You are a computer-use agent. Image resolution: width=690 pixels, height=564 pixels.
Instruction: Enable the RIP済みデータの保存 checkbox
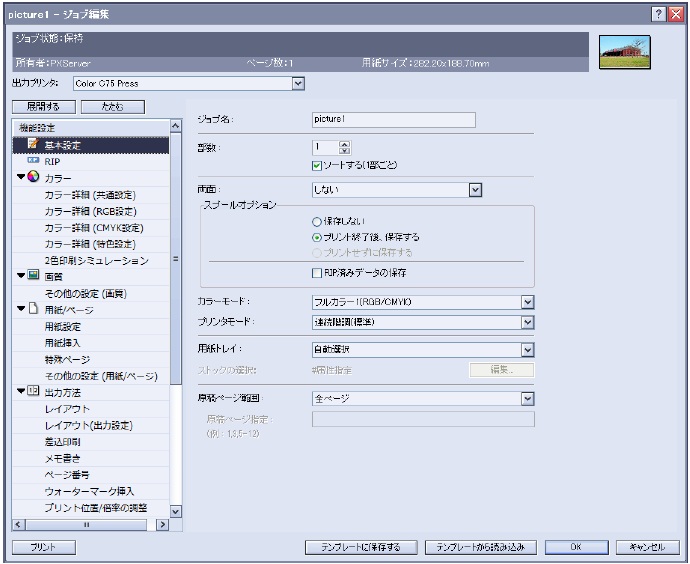(317, 272)
